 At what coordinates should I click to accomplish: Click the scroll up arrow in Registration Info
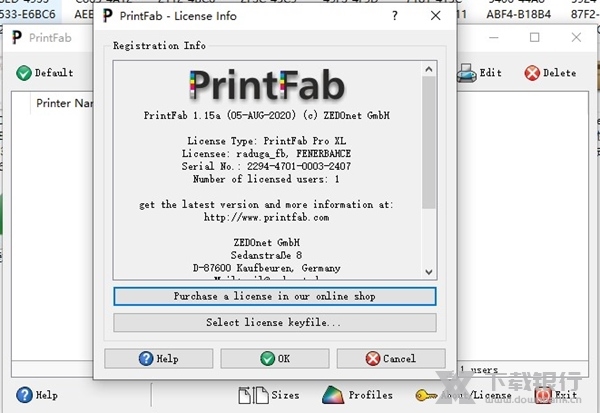429,67
